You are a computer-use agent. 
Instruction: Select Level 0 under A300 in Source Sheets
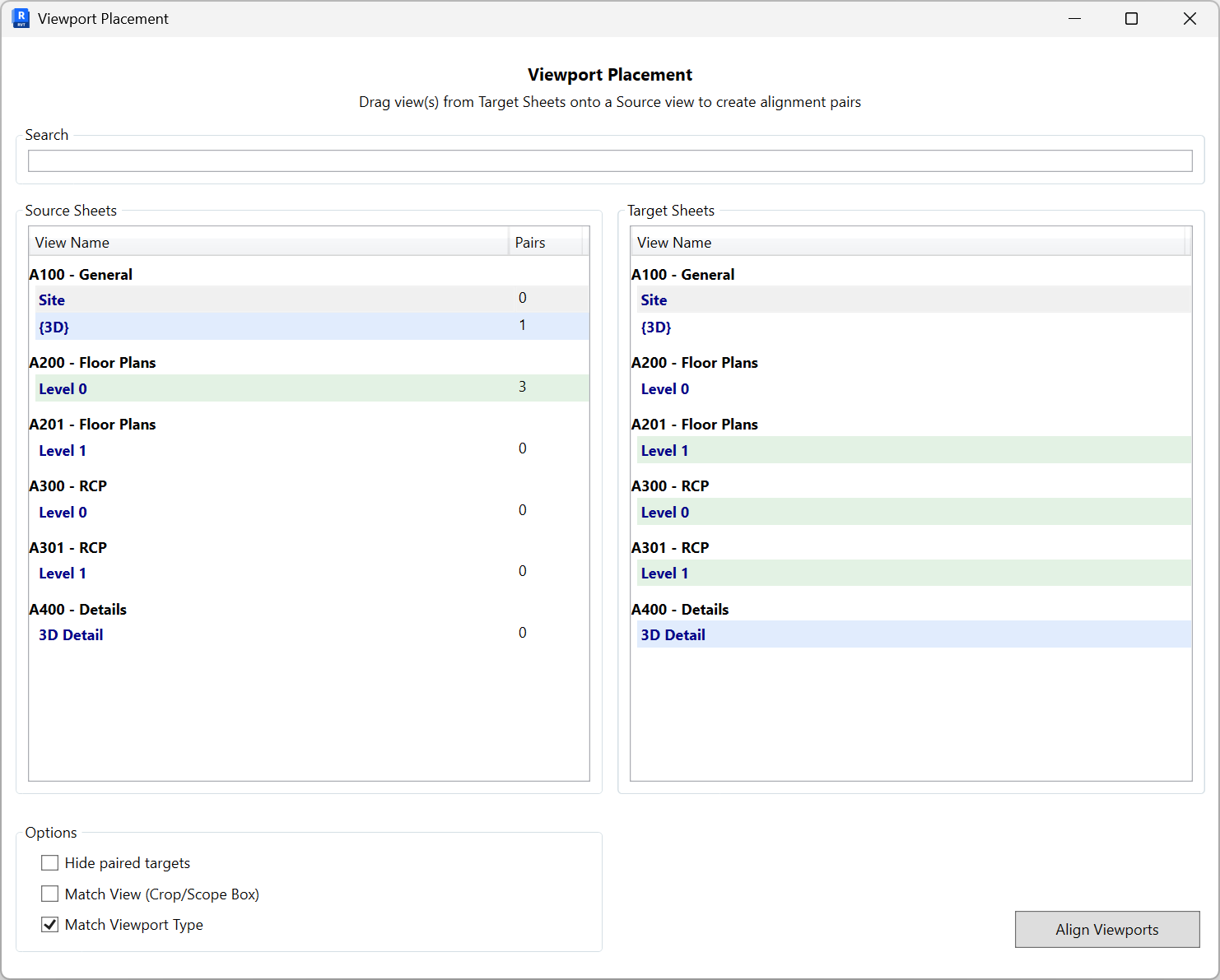point(63,512)
